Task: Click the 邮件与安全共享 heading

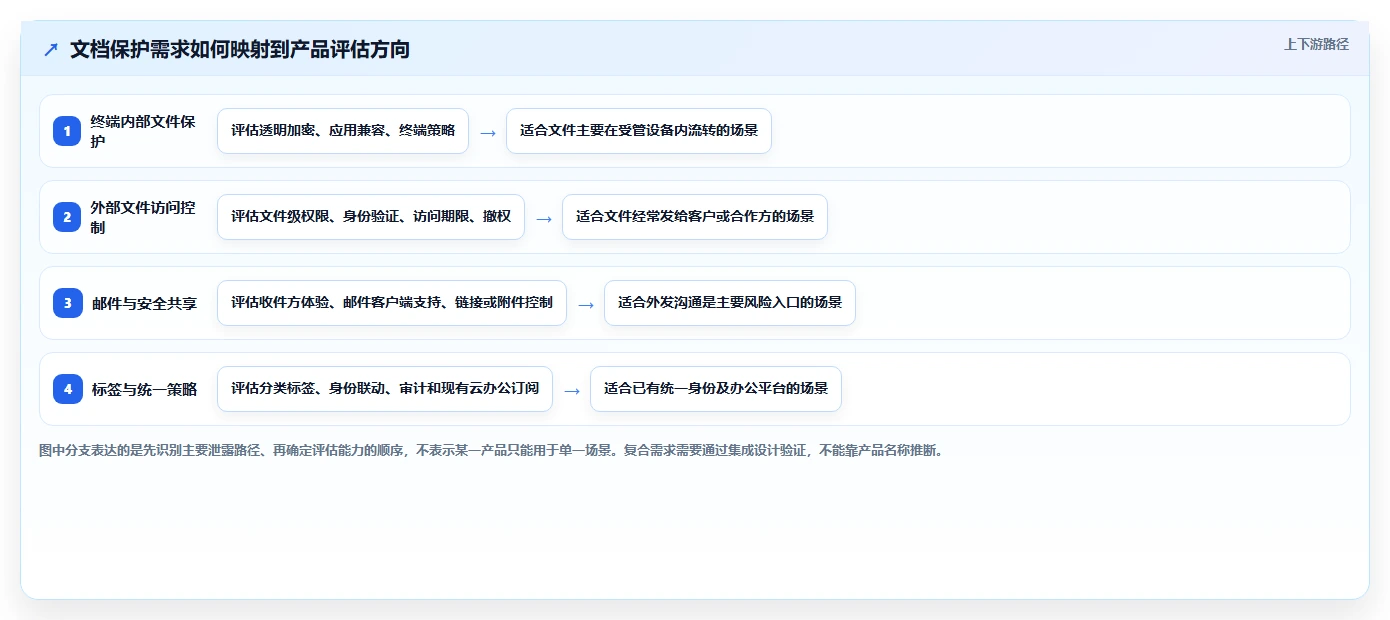Action: 144,303
